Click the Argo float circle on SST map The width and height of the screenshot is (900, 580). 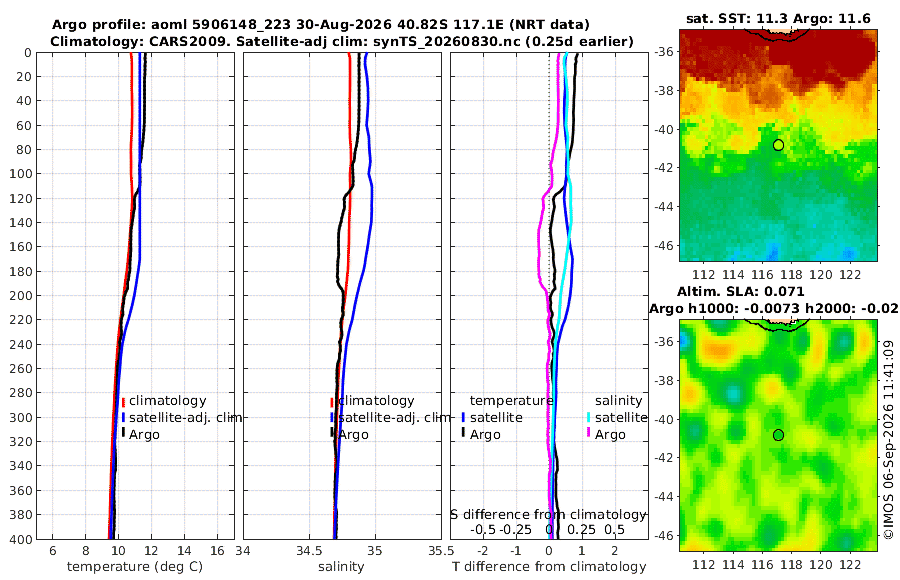tap(778, 145)
